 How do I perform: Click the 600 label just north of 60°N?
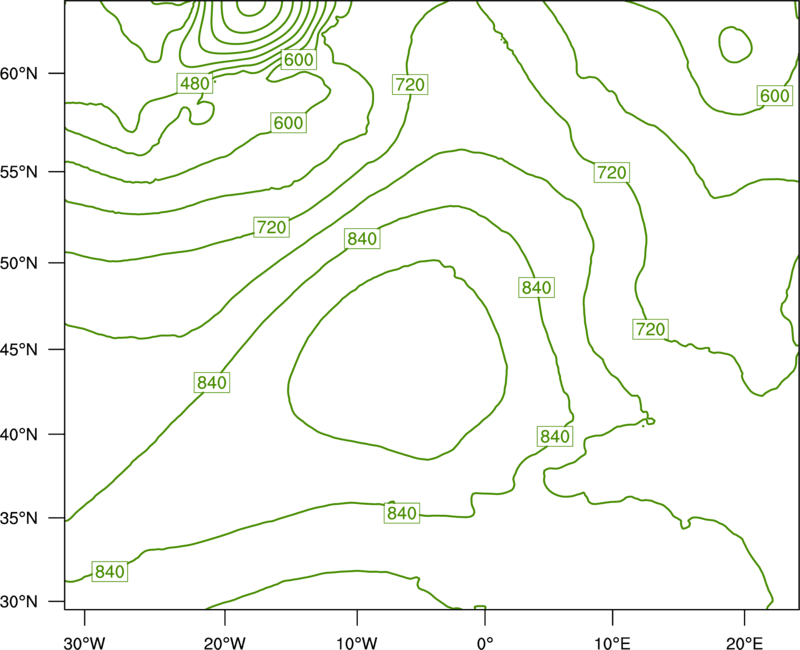click(x=298, y=60)
